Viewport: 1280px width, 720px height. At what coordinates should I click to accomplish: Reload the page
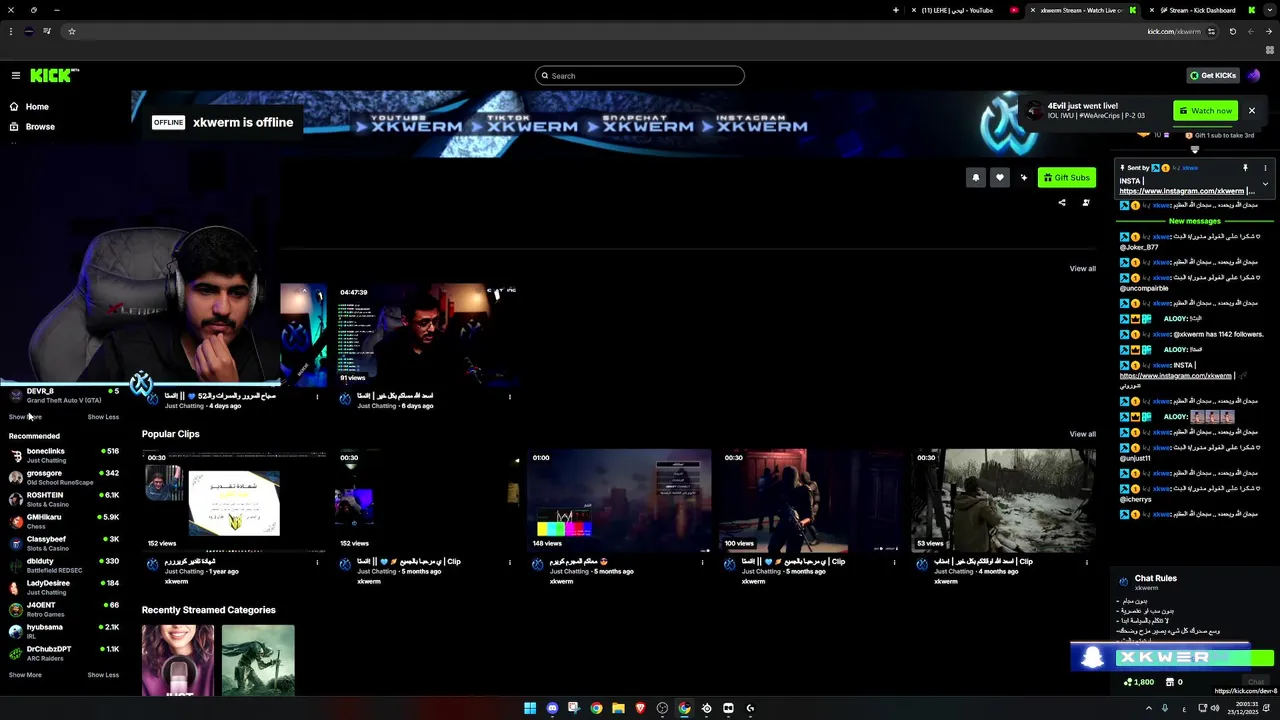tap(1232, 31)
